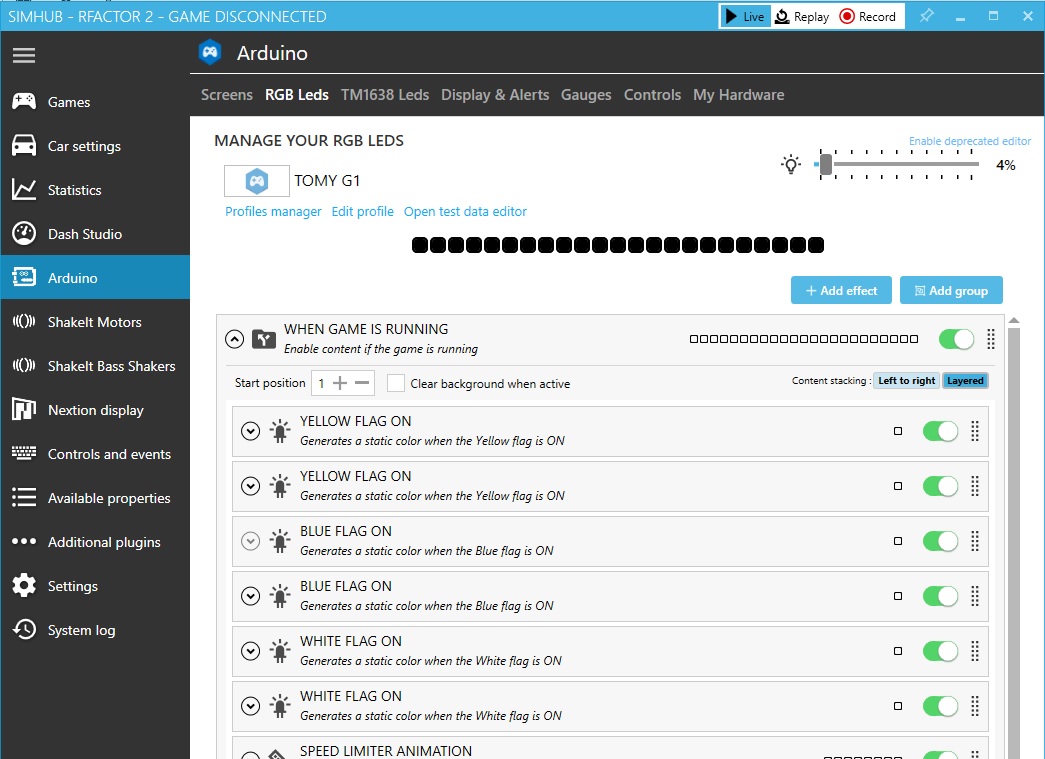Expand the first Yellow Flag On effect
The image size is (1045, 759).
(x=251, y=431)
